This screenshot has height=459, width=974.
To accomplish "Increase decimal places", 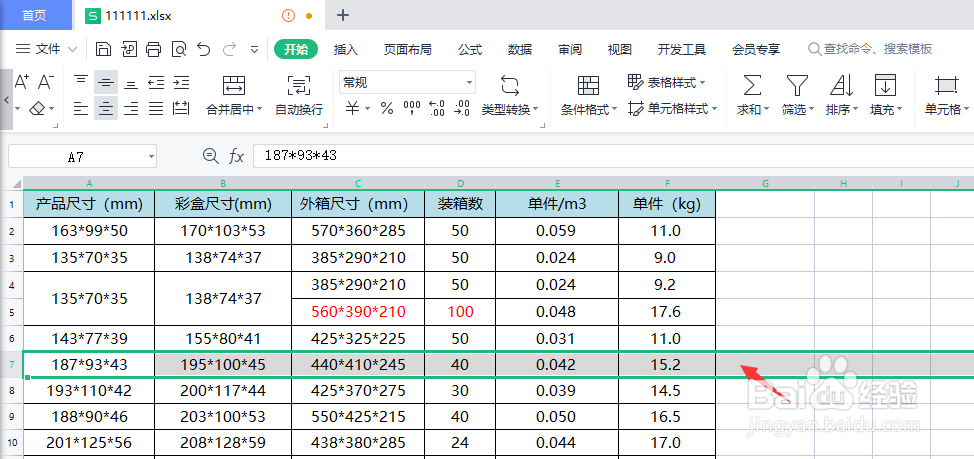I will tap(437, 109).
